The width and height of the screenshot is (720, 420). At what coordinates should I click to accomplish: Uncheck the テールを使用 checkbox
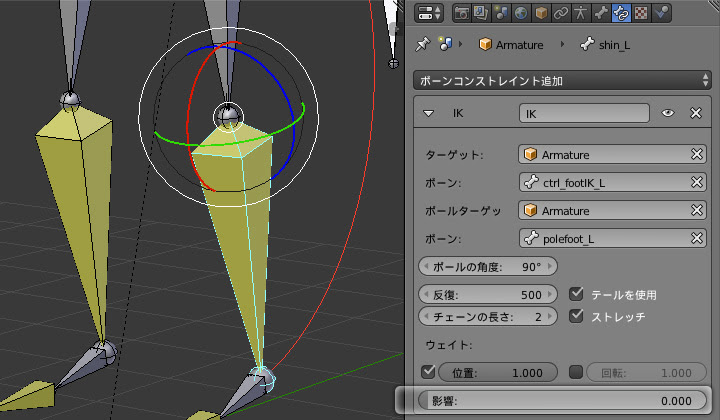point(576,294)
